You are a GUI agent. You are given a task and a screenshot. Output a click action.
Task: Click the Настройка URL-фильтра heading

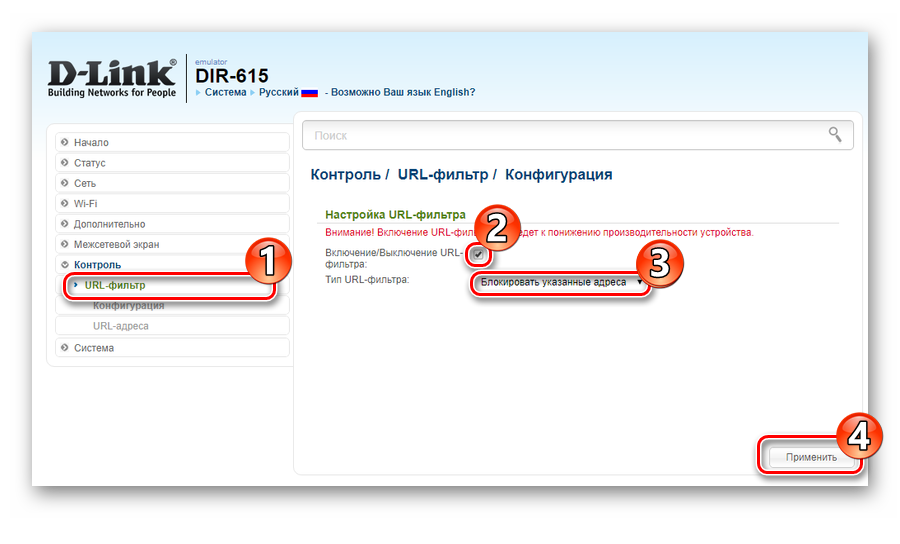pos(395,215)
